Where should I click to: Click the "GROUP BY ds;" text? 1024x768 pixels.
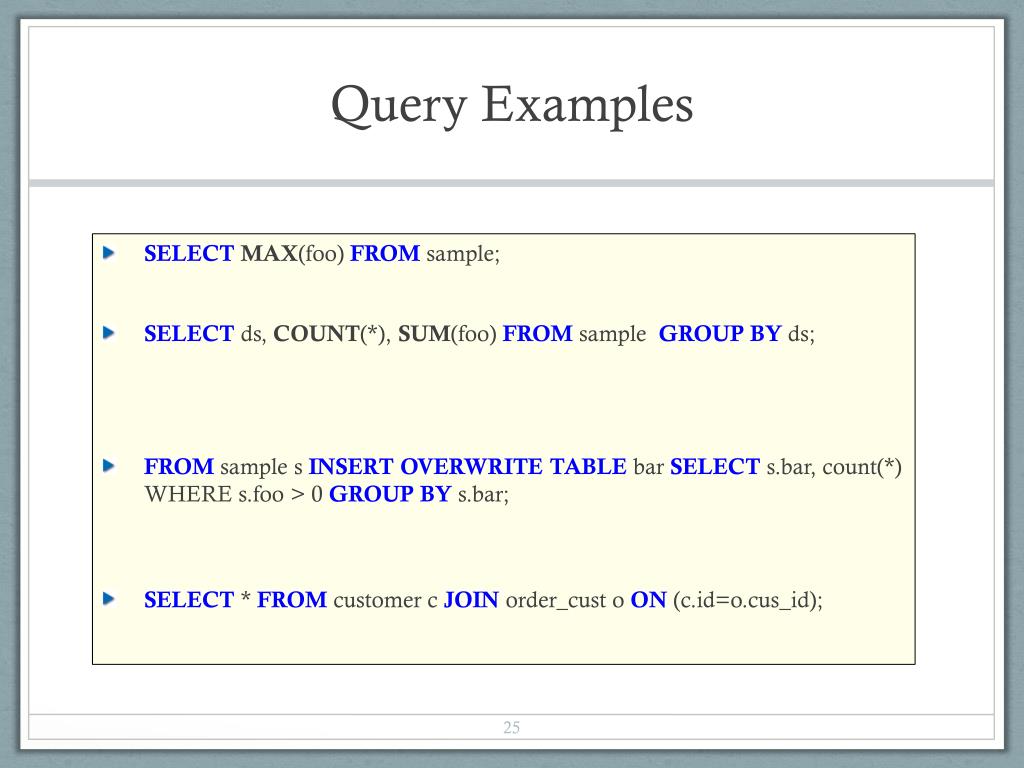(x=737, y=334)
